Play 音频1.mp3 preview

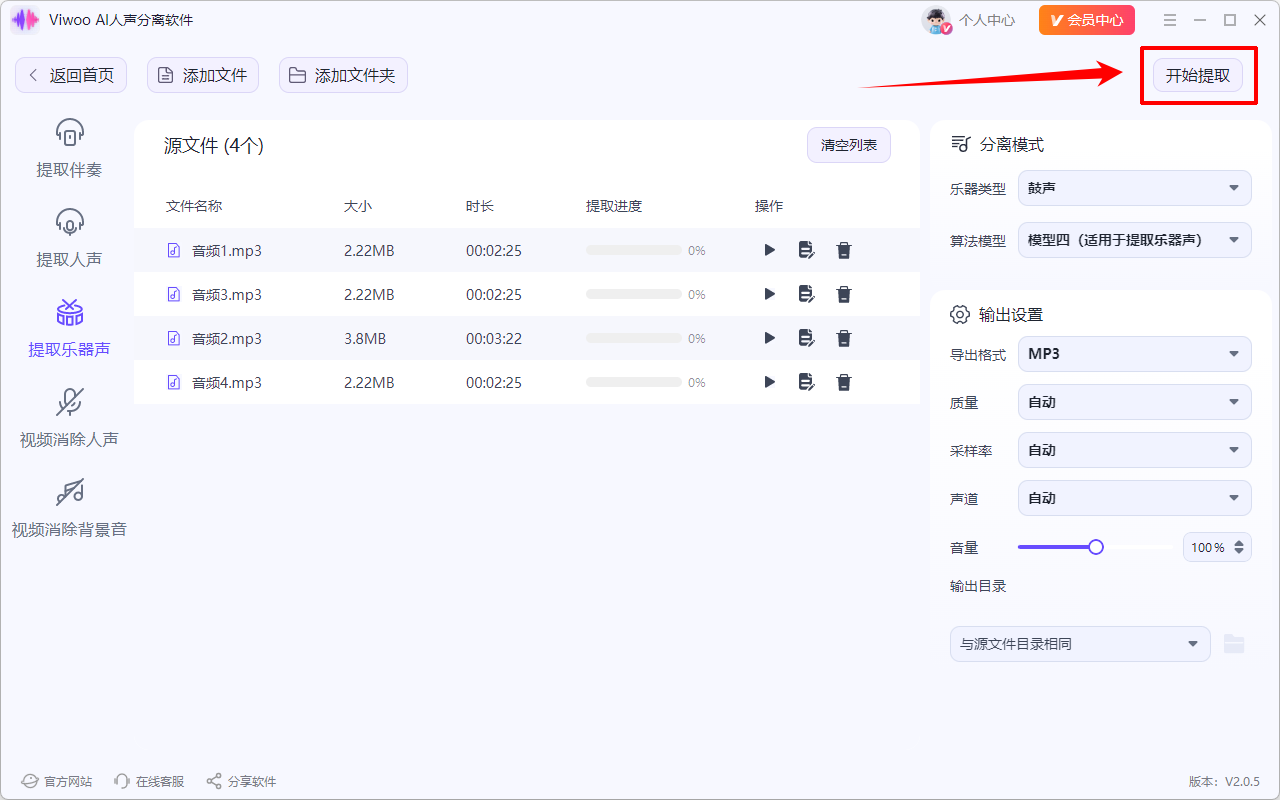769,250
